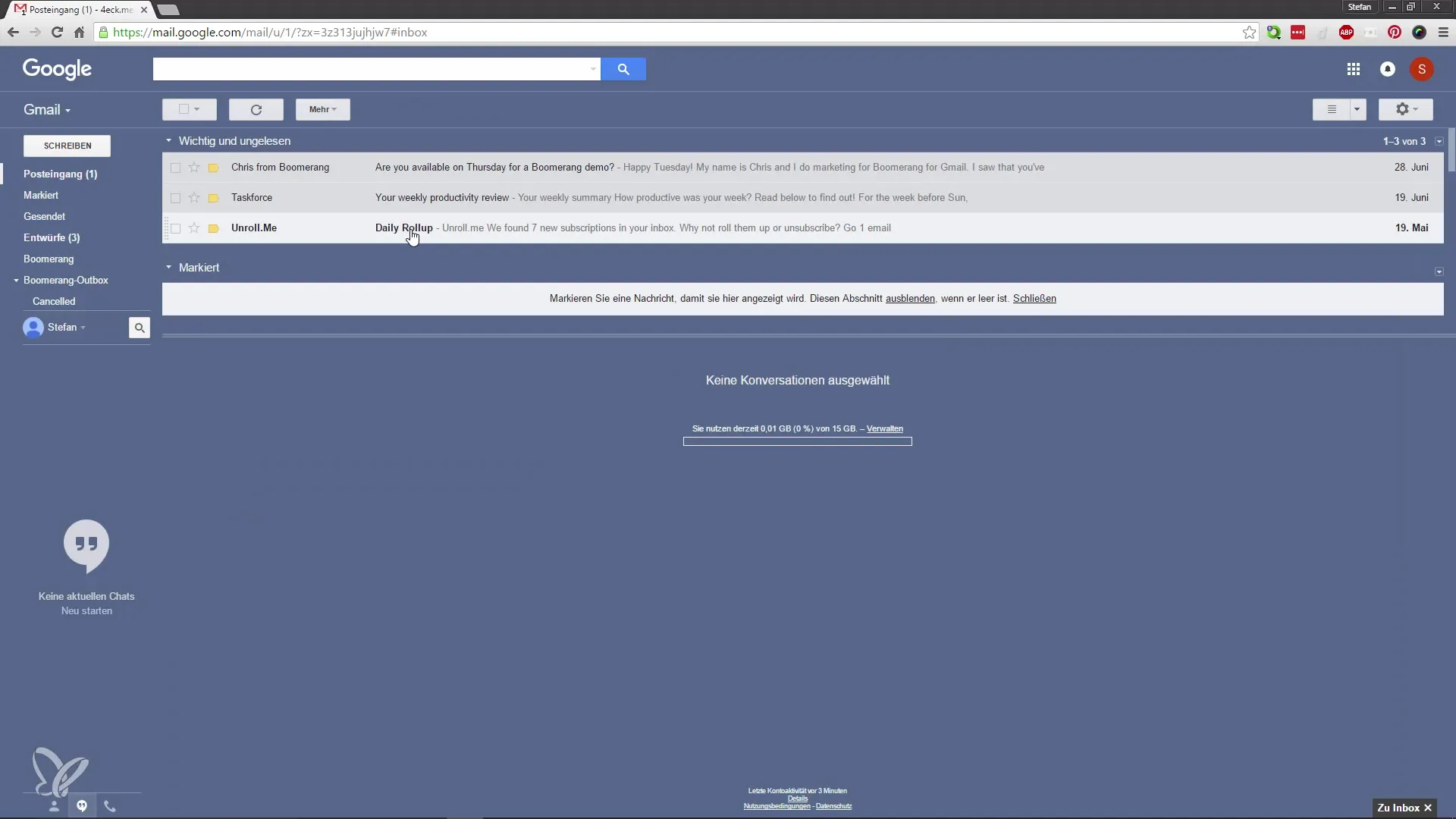Open Your weekly productivity review email
The width and height of the screenshot is (1456, 819).
tap(442, 198)
